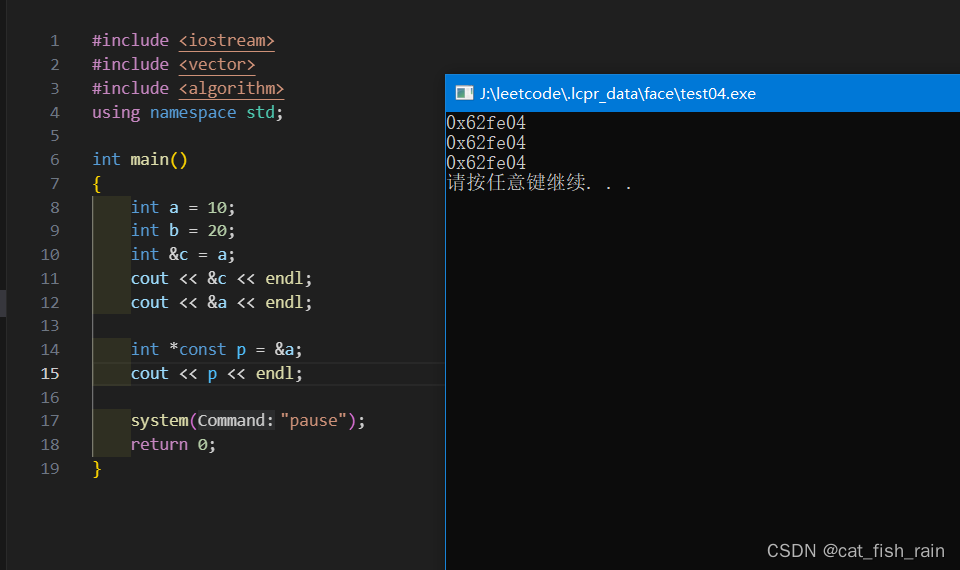This screenshot has height=570, width=960.
Task: Click line number 1 in the gutter
Action: [54, 41]
